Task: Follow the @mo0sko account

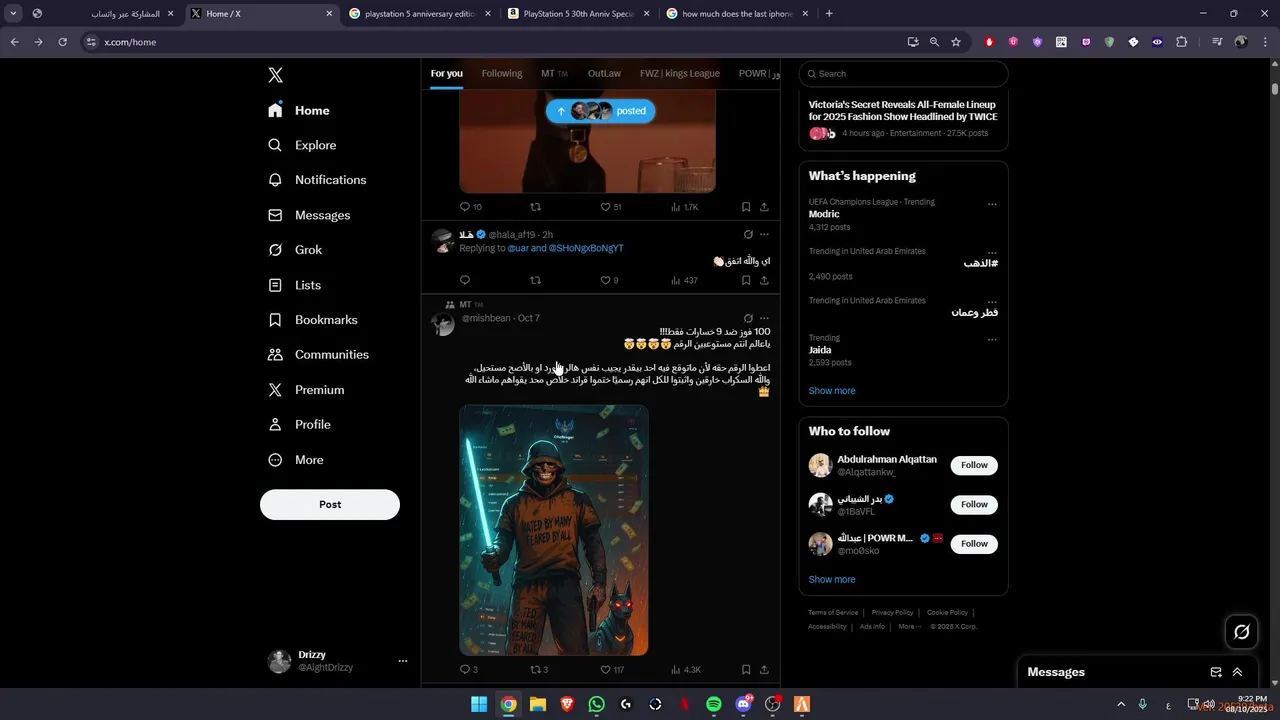Action: [x=974, y=544]
